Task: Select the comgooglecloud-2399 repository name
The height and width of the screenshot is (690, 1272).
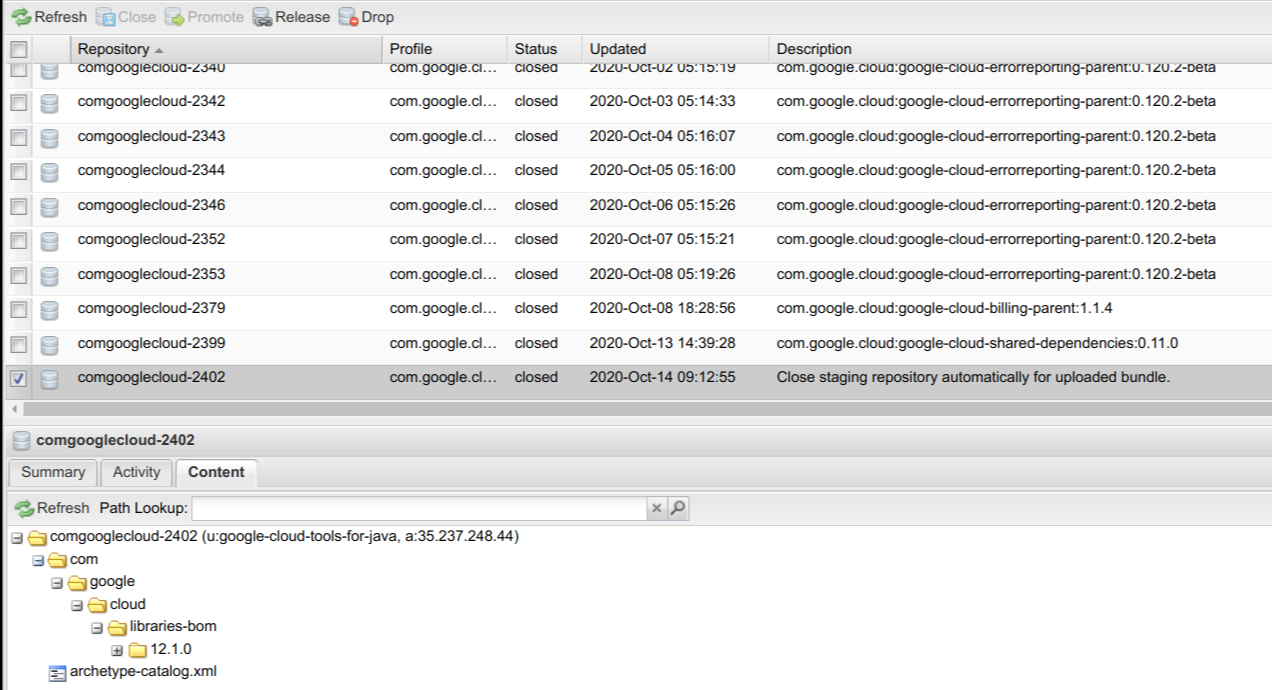Action: 151,343
